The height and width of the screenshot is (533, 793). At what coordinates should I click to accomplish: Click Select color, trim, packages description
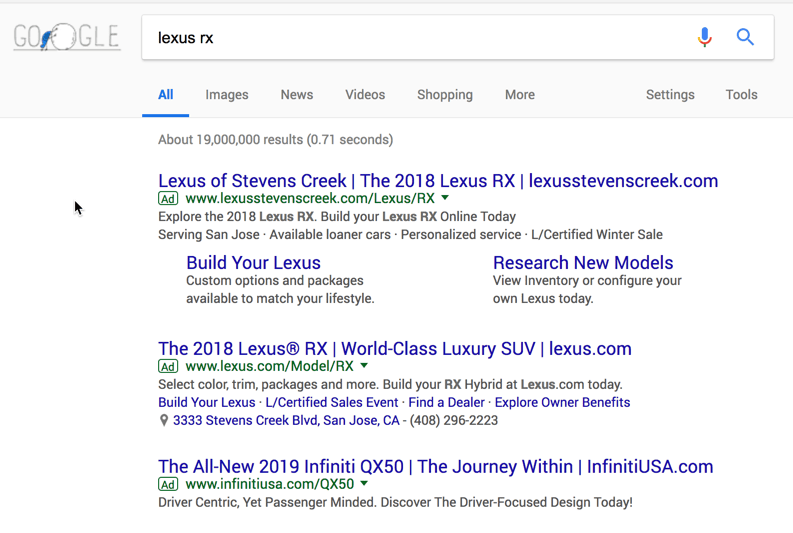click(x=390, y=384)
